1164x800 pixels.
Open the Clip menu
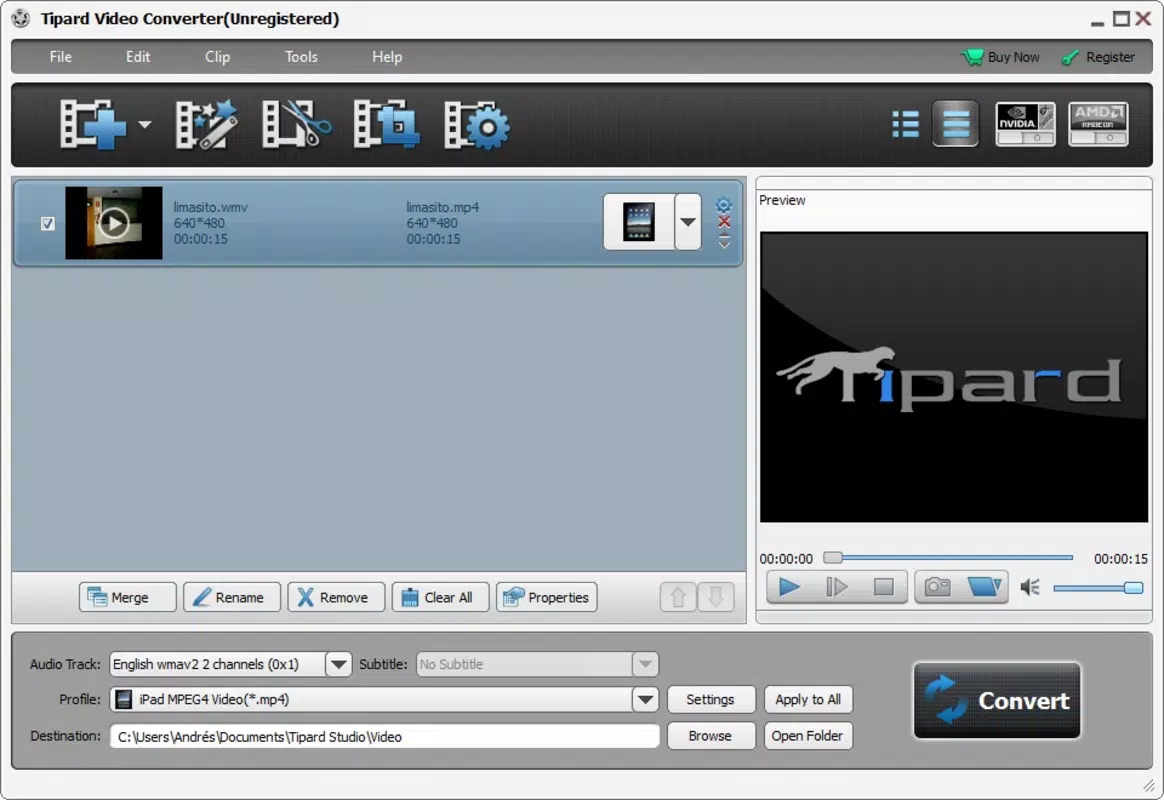[x=218, y=56]
